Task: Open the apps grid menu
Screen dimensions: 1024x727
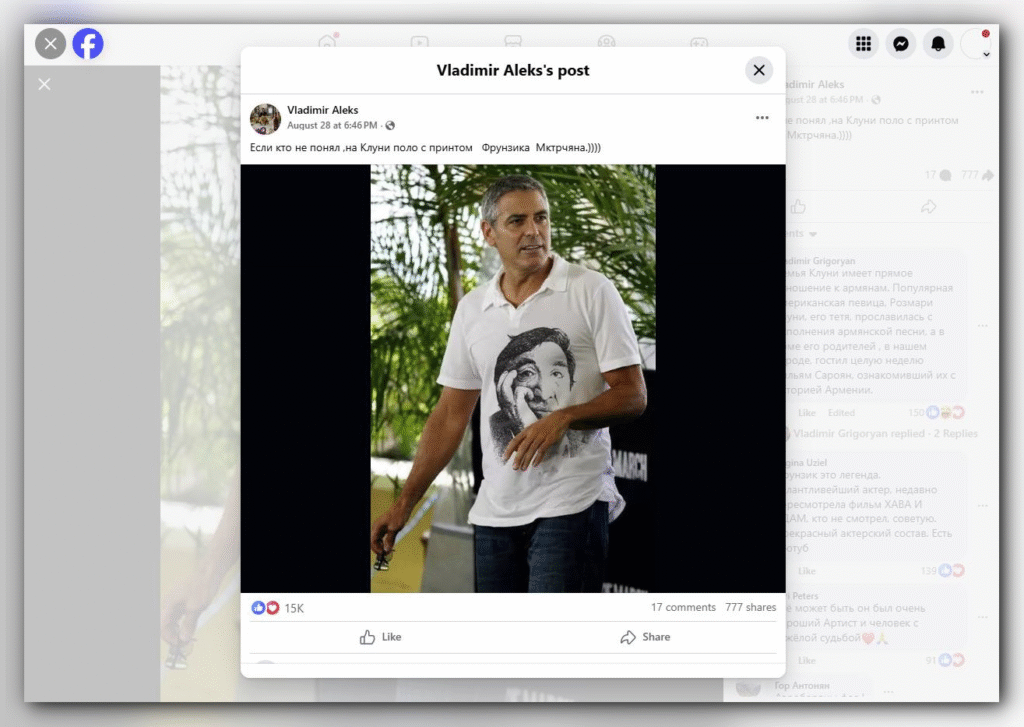Action: [863, 44]
